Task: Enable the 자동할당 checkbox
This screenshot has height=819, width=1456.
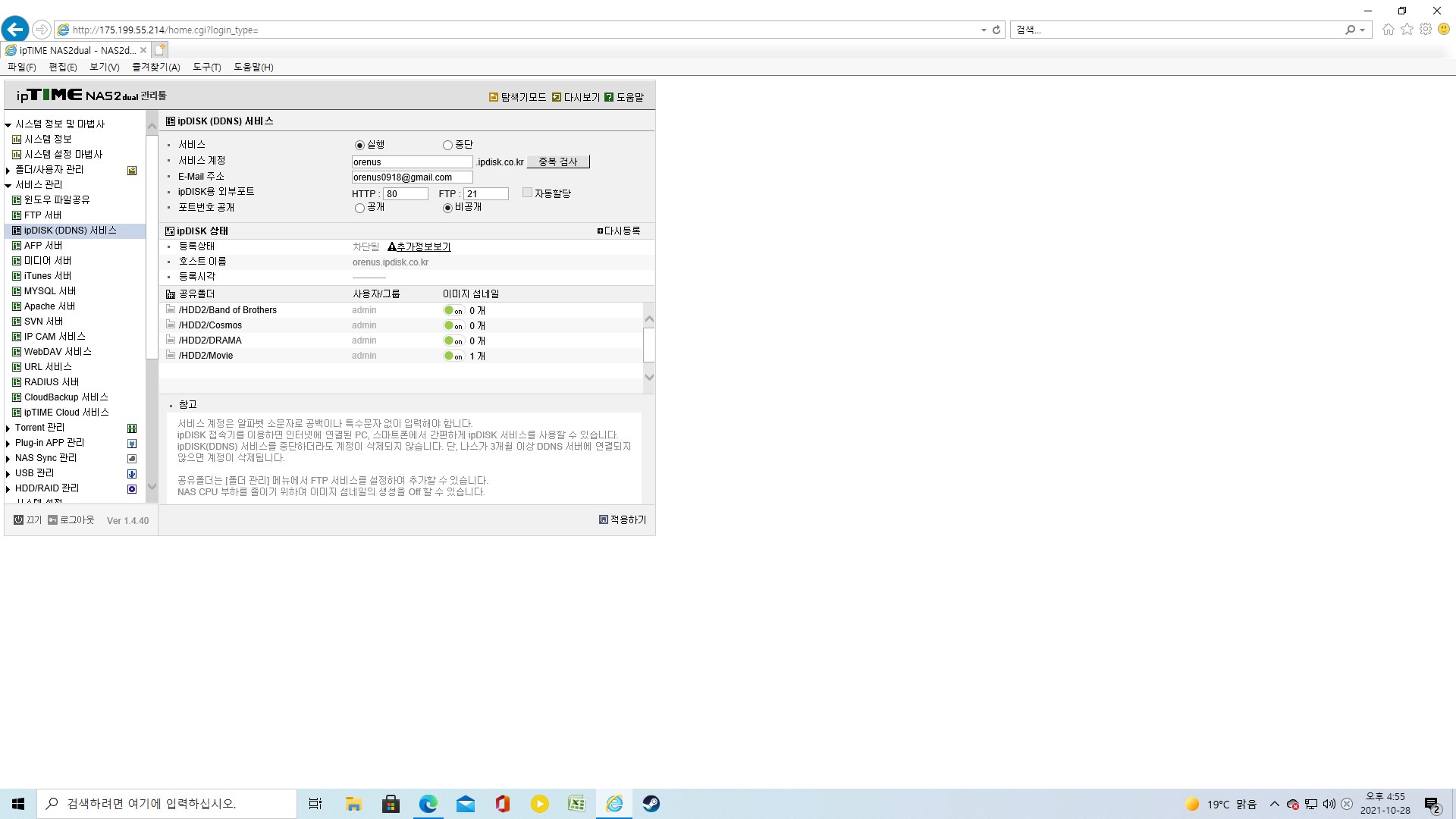Action: pos(527,193)
